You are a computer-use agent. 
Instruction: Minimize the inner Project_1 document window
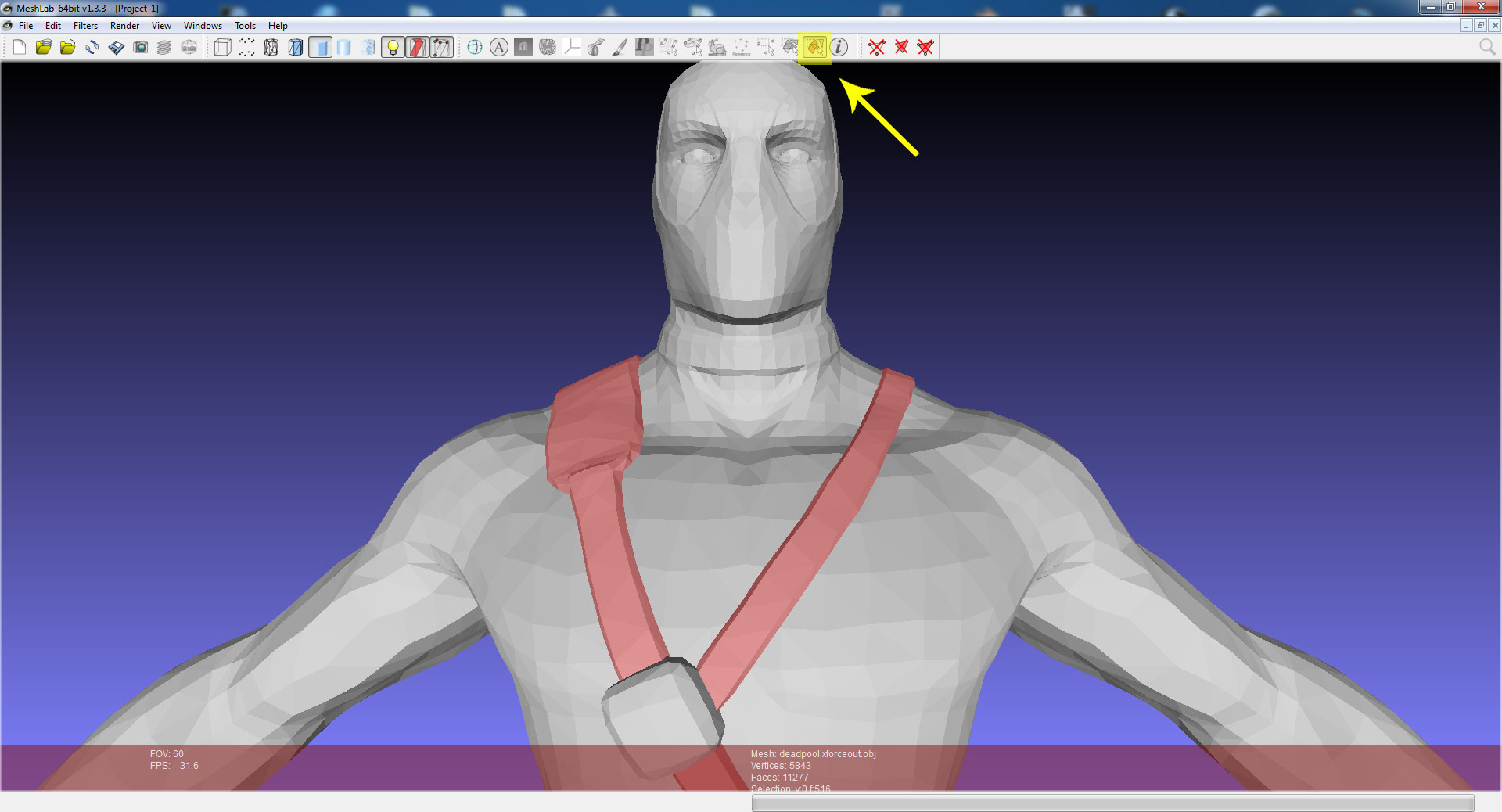pos(1466,26)
